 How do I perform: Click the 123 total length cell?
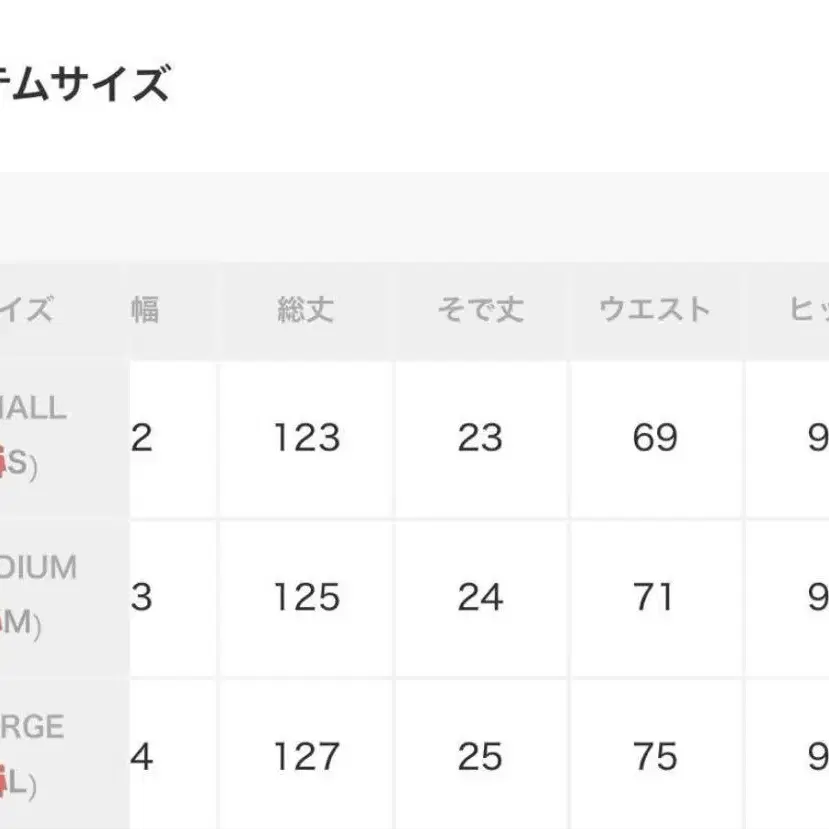[x=306, y=438]
